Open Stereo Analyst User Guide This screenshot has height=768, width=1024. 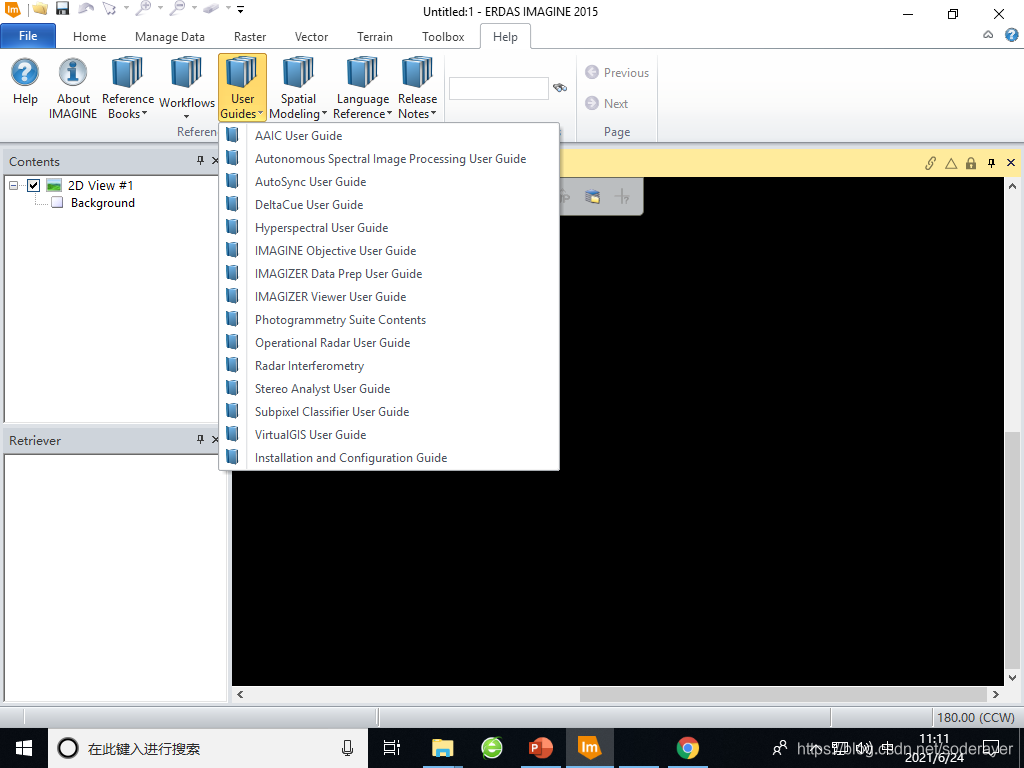click(x=389, y=389)
